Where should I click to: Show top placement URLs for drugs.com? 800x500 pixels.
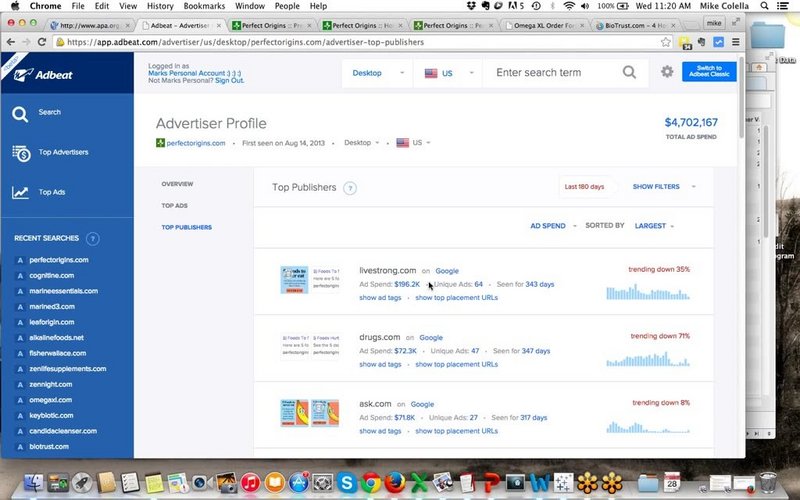(457, 364)
